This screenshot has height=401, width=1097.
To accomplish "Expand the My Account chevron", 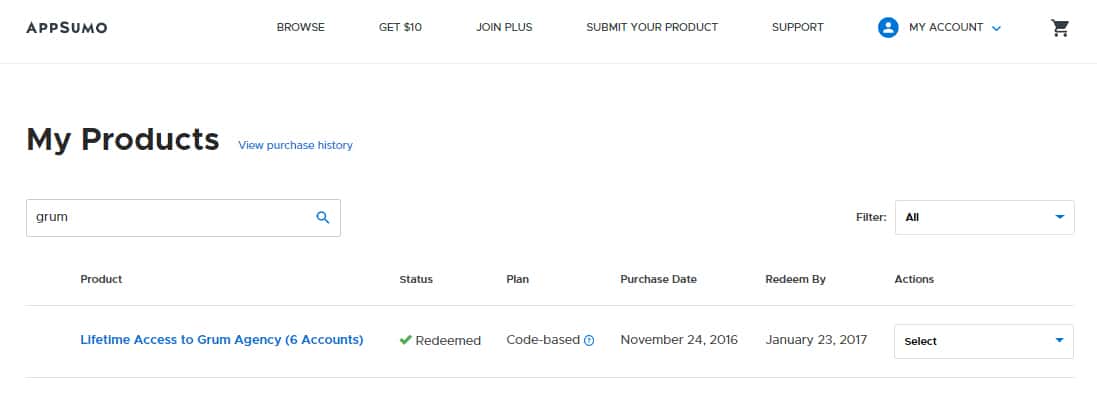I will pos(997,29).
